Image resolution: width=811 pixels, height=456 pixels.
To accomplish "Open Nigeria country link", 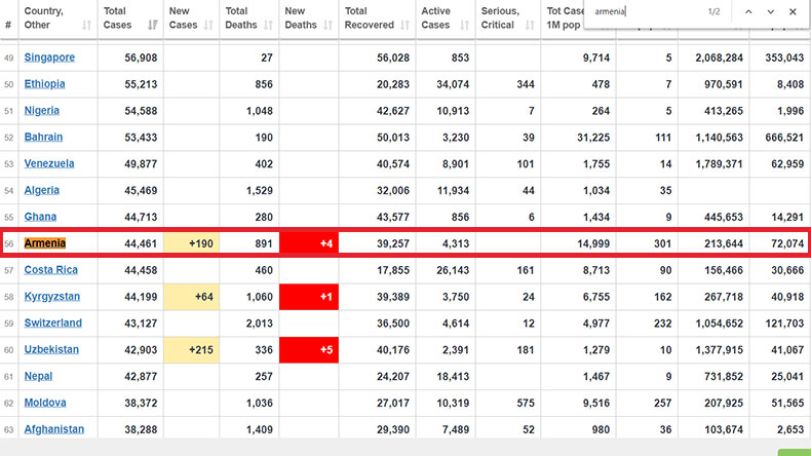I will (x=42, y=111).
